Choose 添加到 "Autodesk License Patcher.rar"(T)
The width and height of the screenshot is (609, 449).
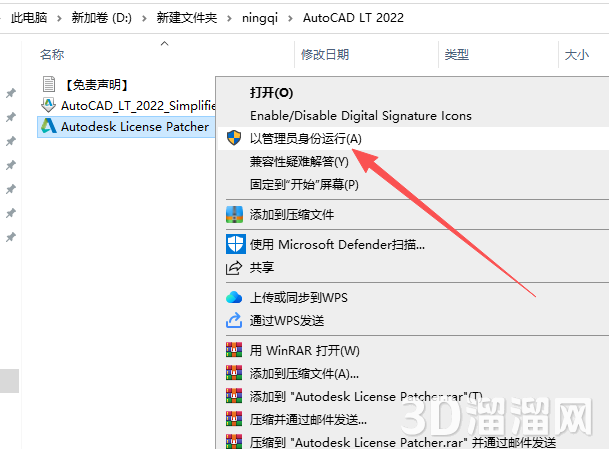[366, 396]
